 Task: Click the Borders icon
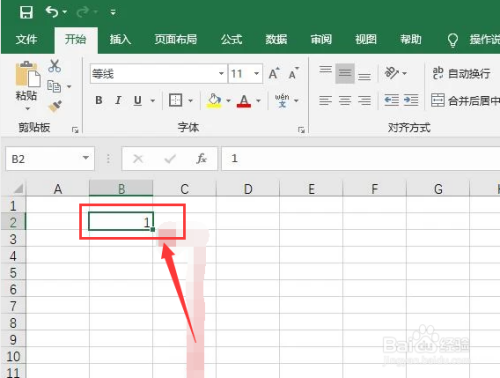coord(175,100)
